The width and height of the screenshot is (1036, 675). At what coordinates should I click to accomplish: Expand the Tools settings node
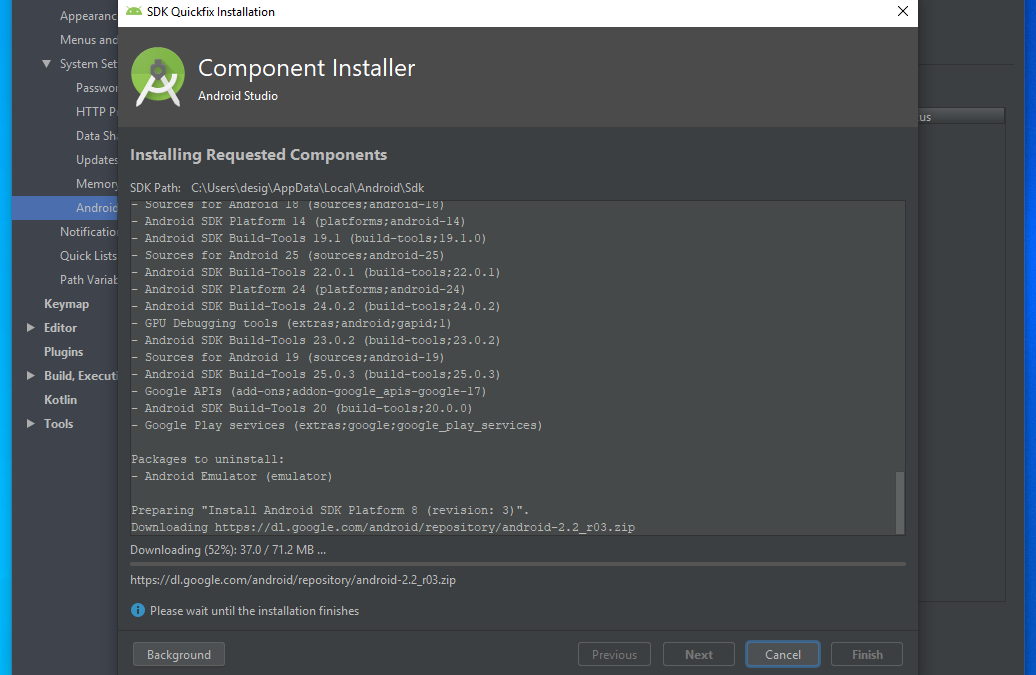[x=30, y=423]
